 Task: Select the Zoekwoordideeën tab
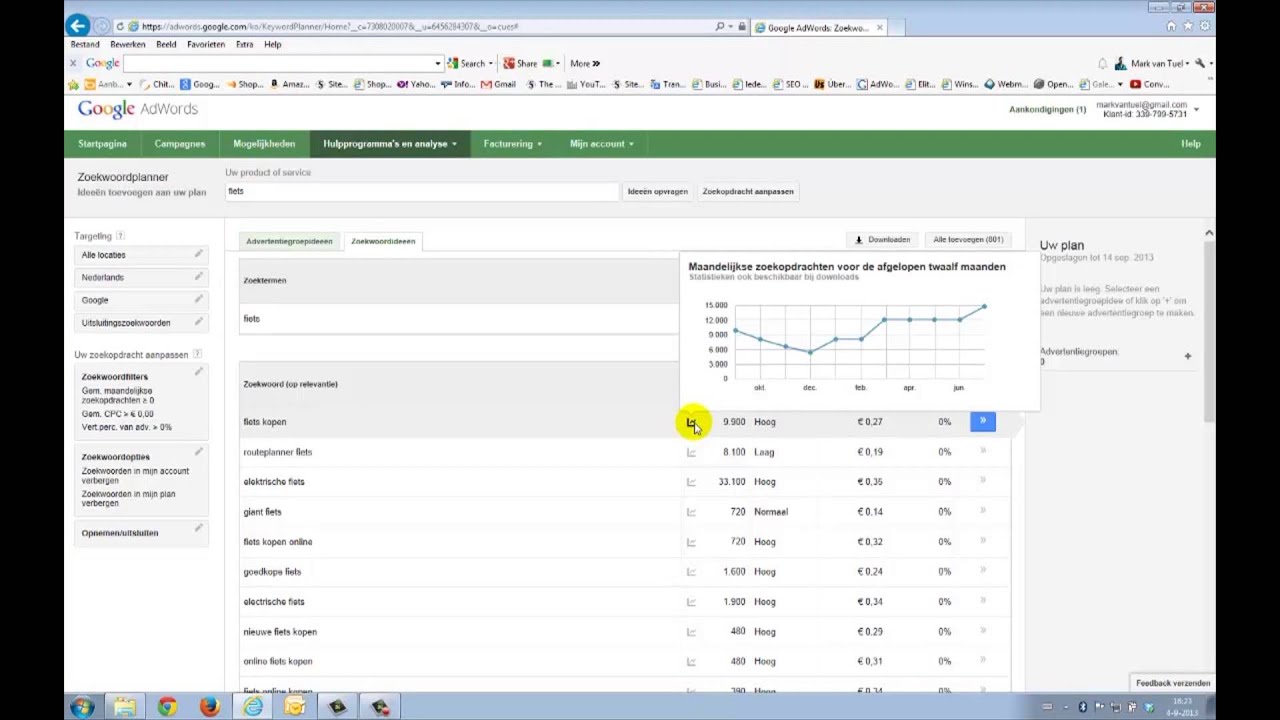pyautogui.click(x=383, y=241)
